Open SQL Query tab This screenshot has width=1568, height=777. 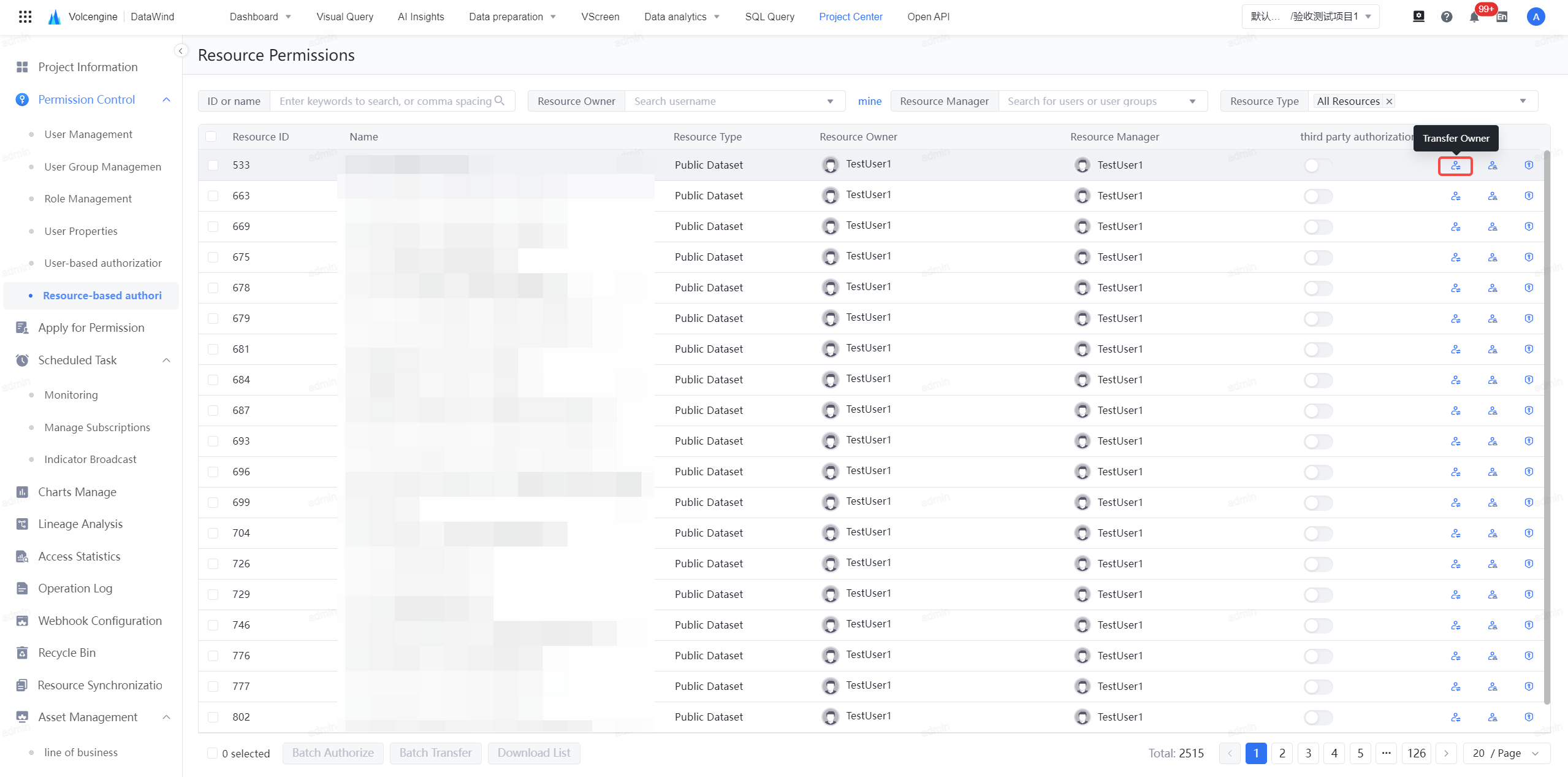[x=769, y=17]
